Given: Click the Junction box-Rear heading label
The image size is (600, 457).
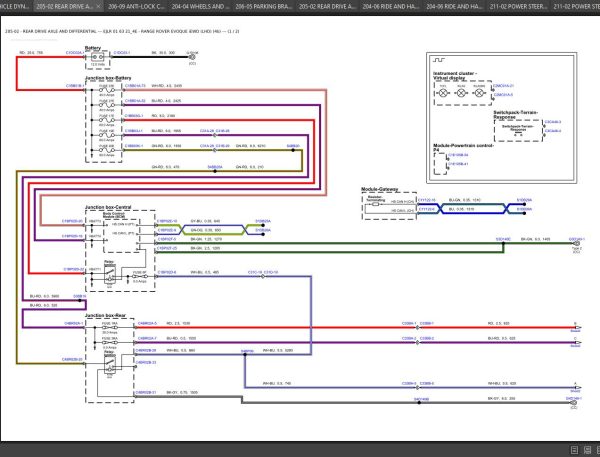Looking at the screenshot, I should (x=106, y=315).
